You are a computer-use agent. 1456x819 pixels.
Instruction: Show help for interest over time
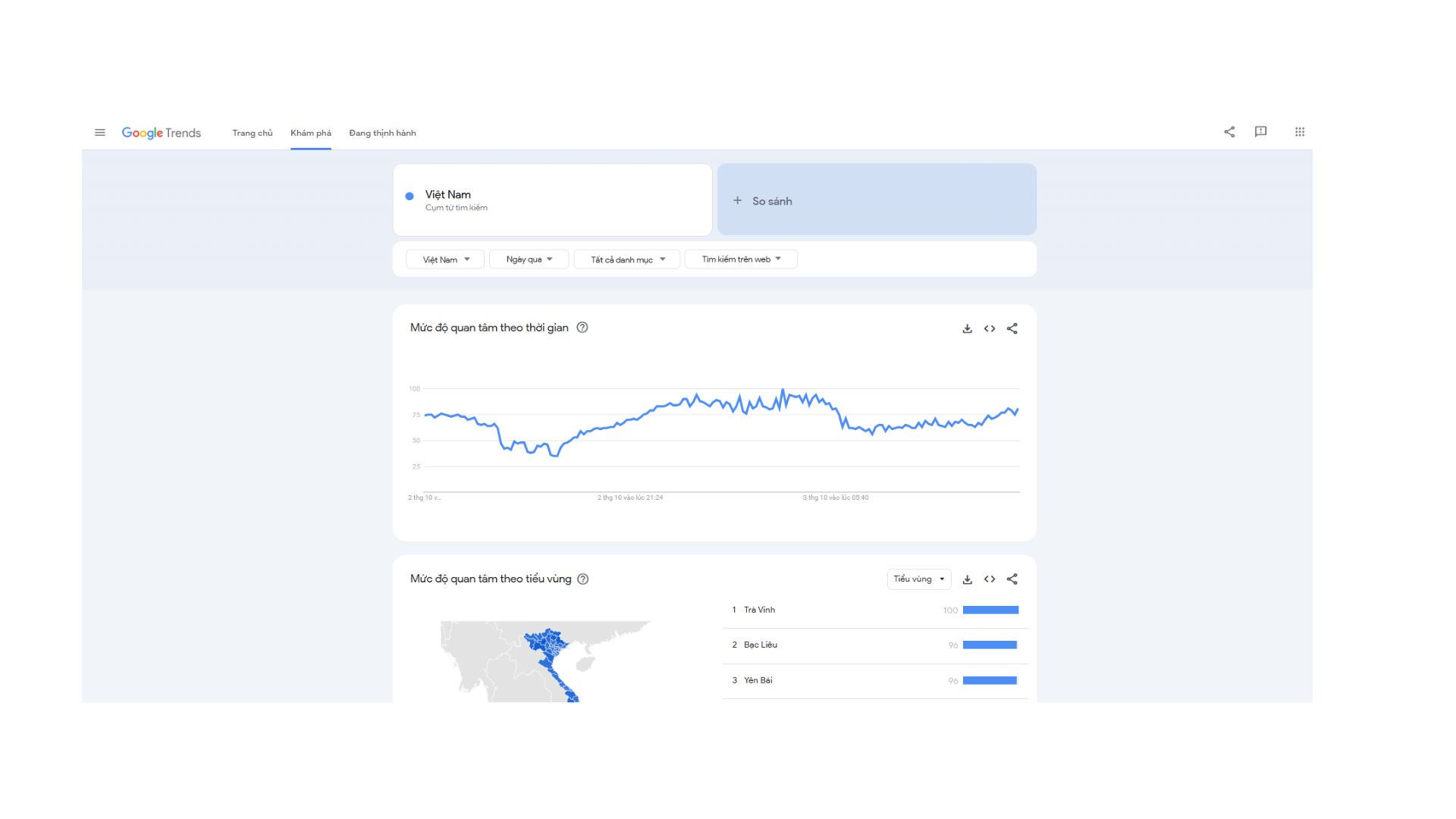tap(582, 328)
